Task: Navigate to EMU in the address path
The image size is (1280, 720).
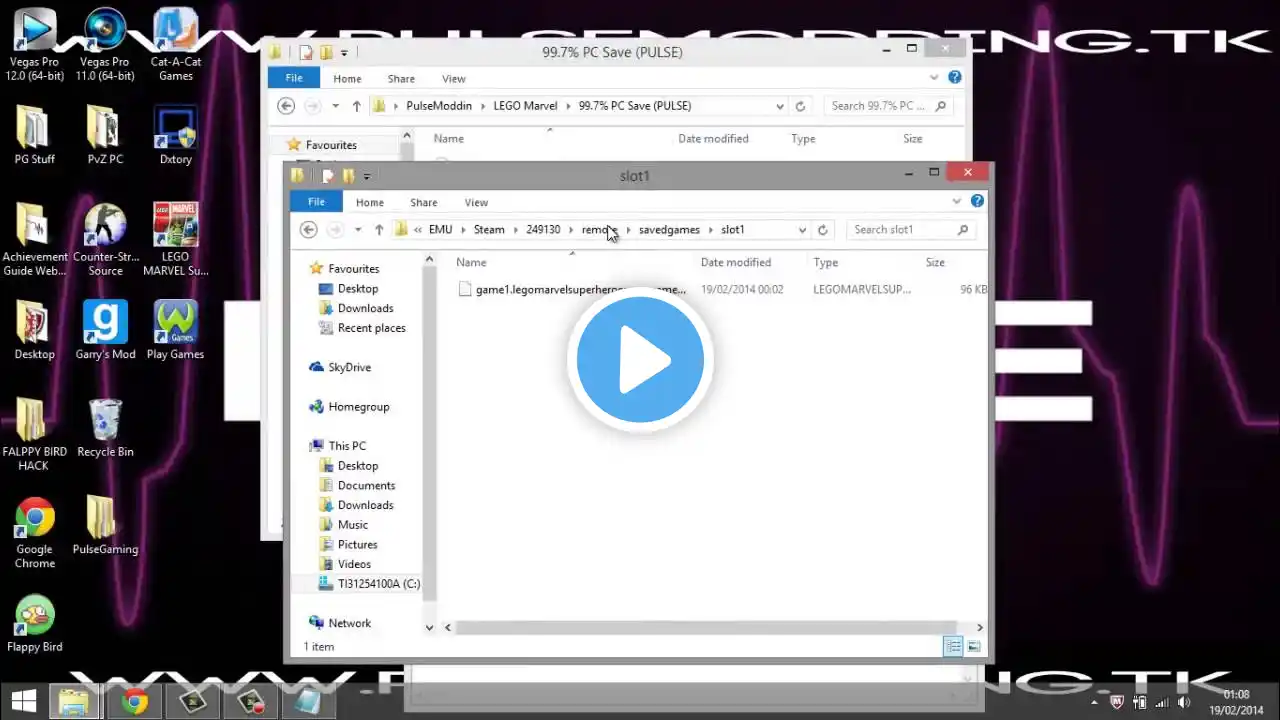Action: coord(440,230)
